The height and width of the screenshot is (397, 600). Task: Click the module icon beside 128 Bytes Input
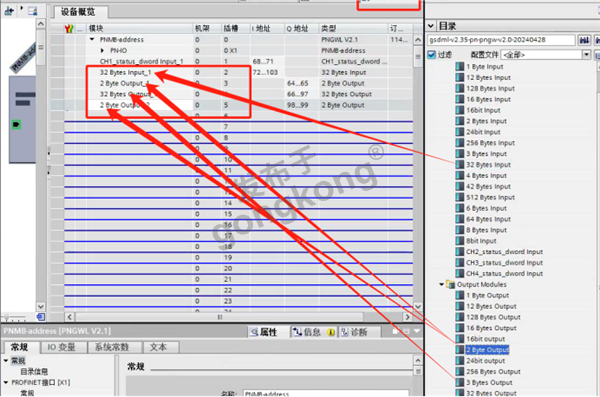460,88
